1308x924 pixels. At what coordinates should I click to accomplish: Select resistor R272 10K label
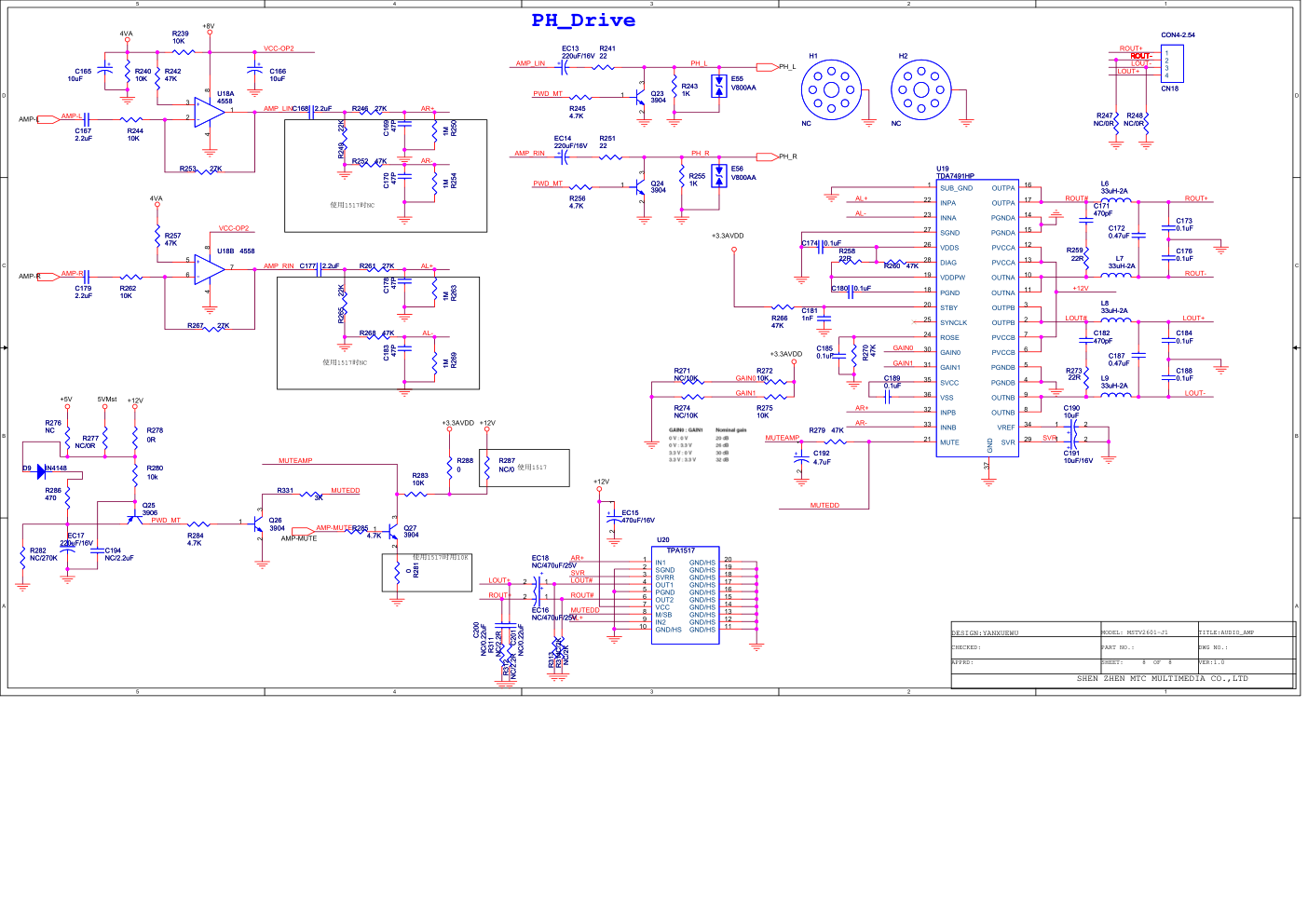pyautogui.click(x=764, y=374)
